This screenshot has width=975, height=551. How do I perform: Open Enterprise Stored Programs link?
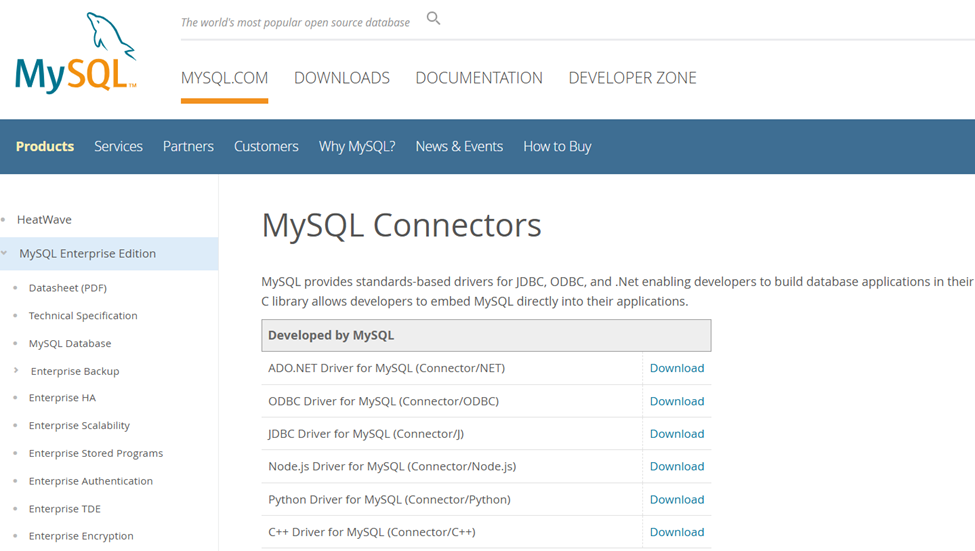pyautogui.click(x=96, y=453)
